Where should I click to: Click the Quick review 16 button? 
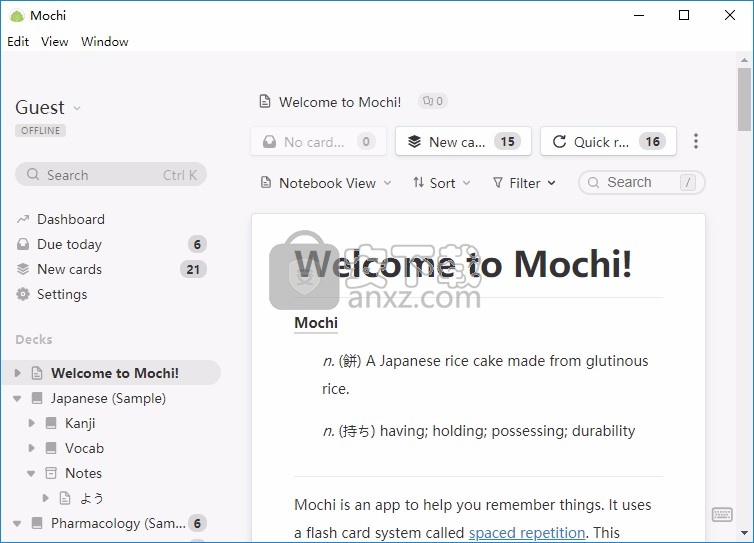[x=608, y=141]
